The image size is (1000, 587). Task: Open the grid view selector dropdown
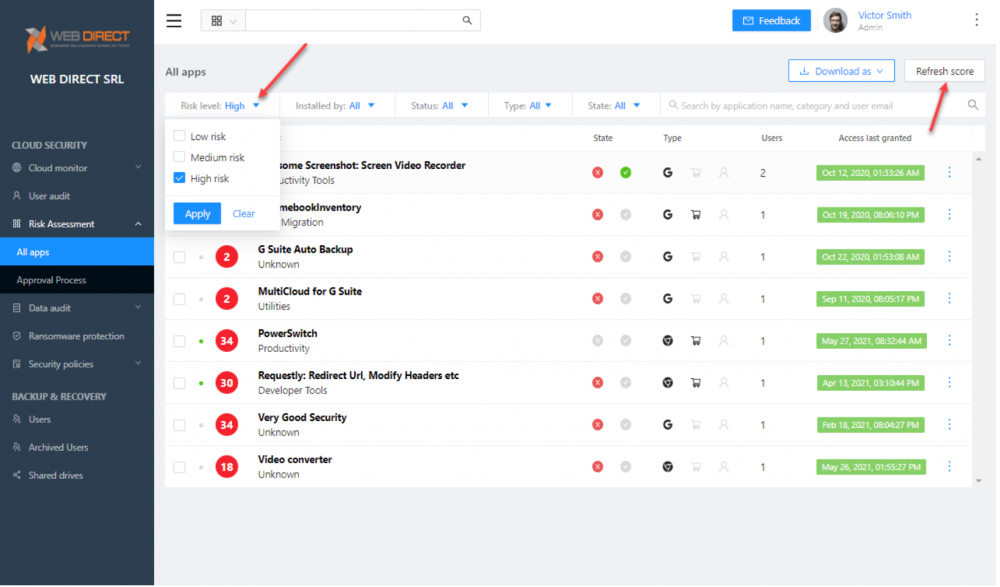tap(224, 20)
